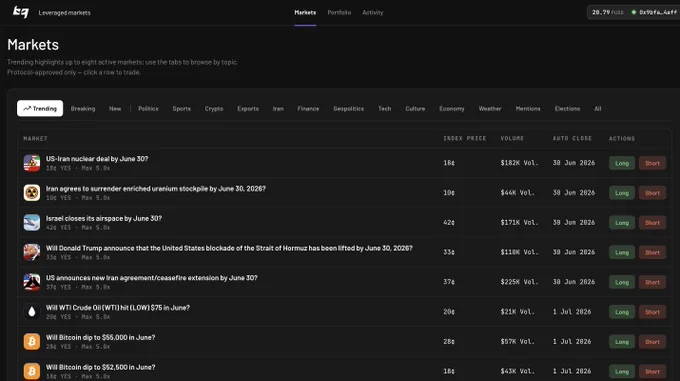
Task: Select the Tech category tab
Action: point(385,108)
